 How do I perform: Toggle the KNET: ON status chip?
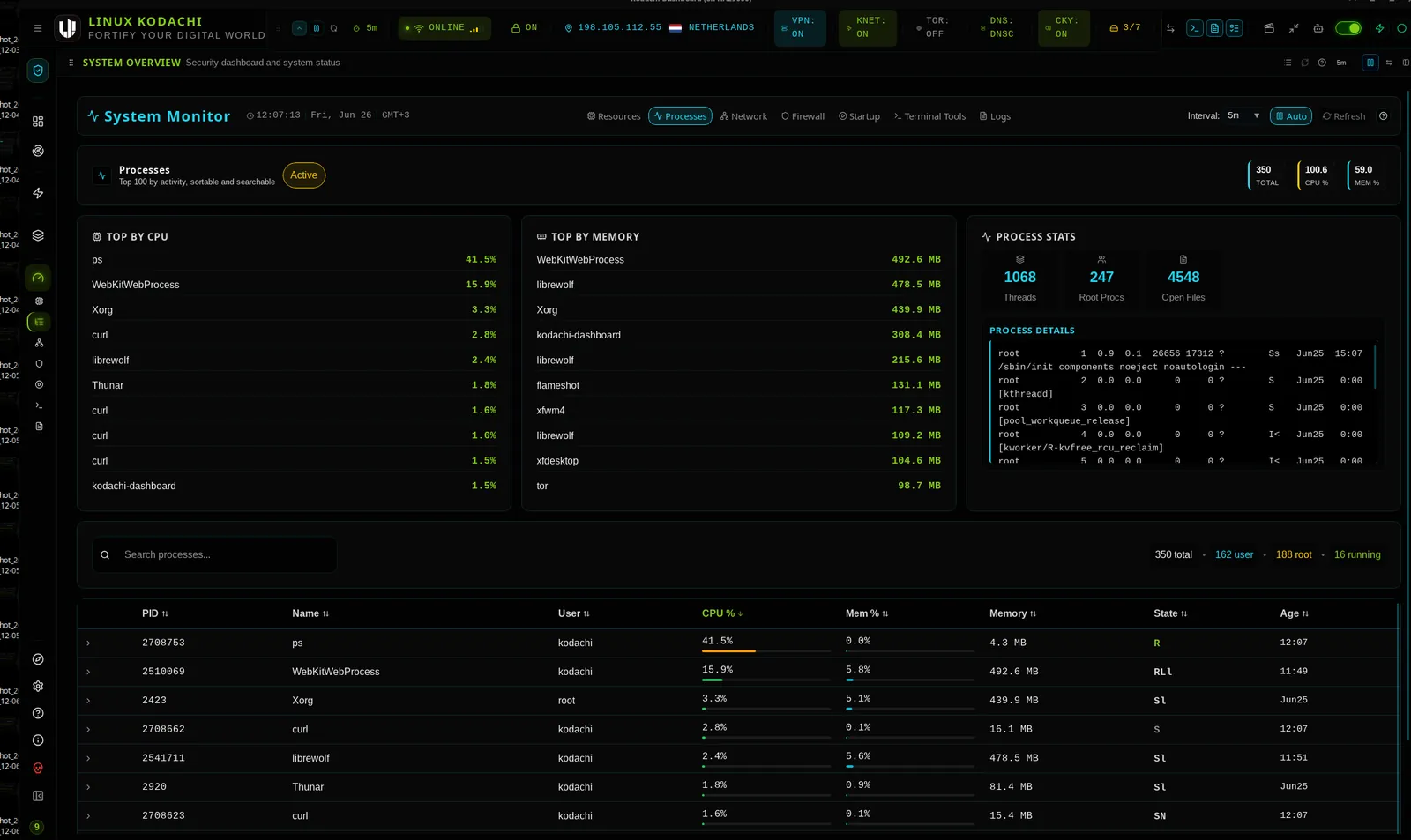tap(868, 28)
